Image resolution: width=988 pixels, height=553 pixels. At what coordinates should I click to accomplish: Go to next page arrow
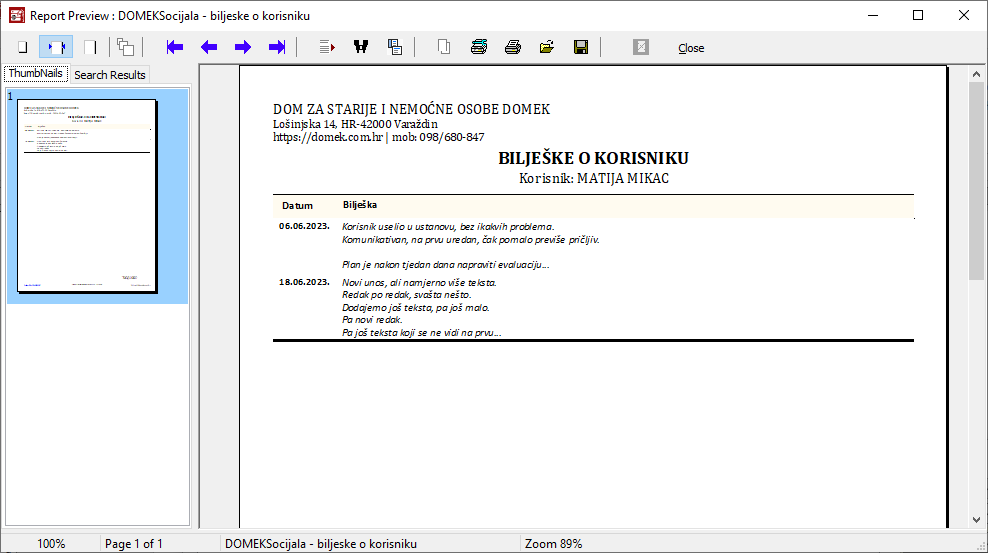click(243, 47)
